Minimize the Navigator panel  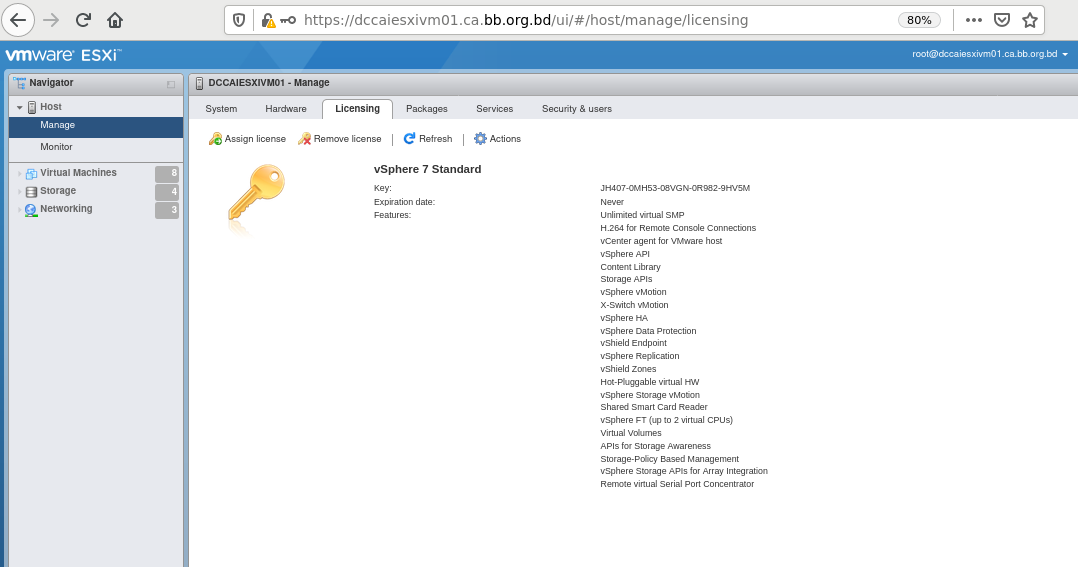point(171,85)
